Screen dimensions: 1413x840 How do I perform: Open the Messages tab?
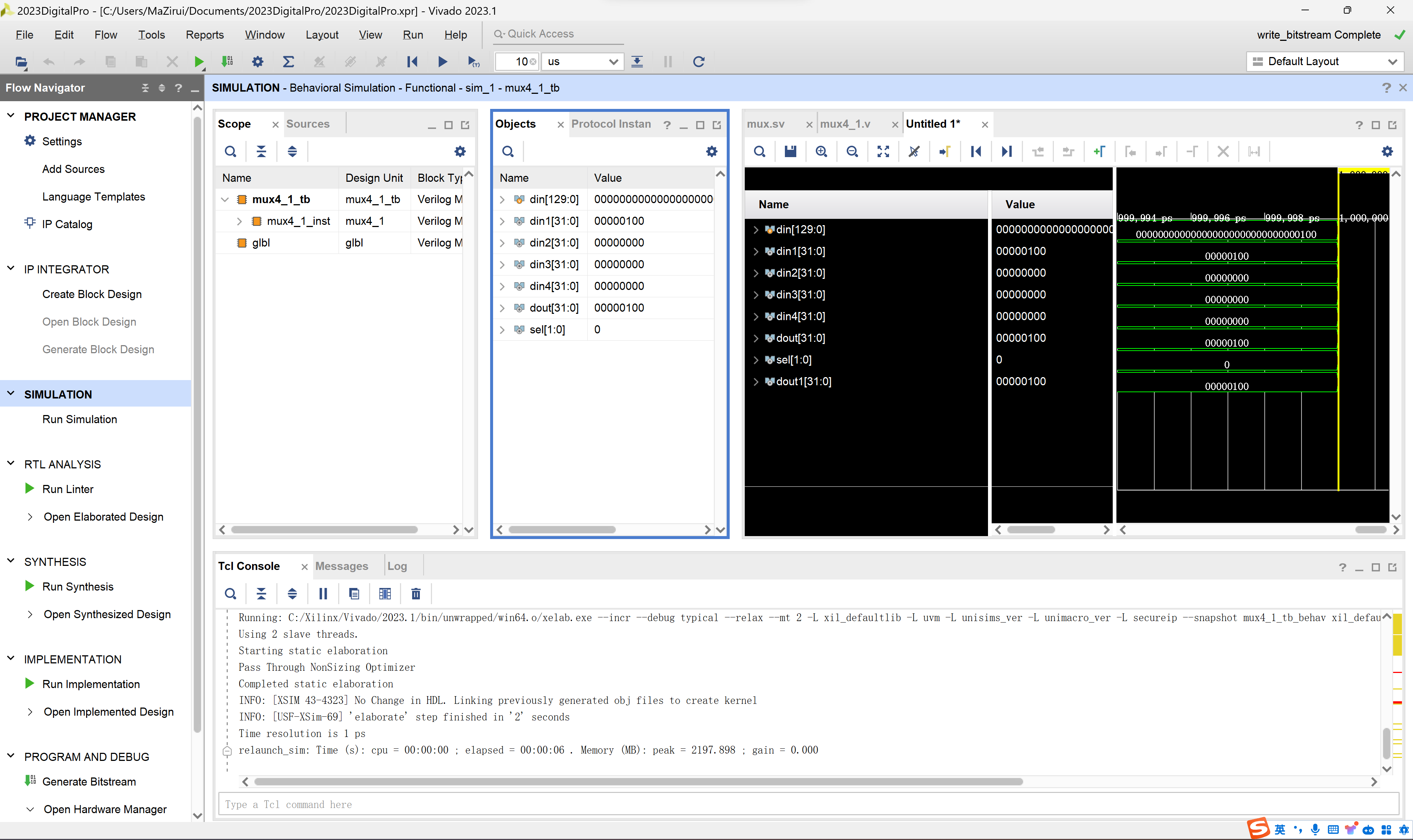341,566
